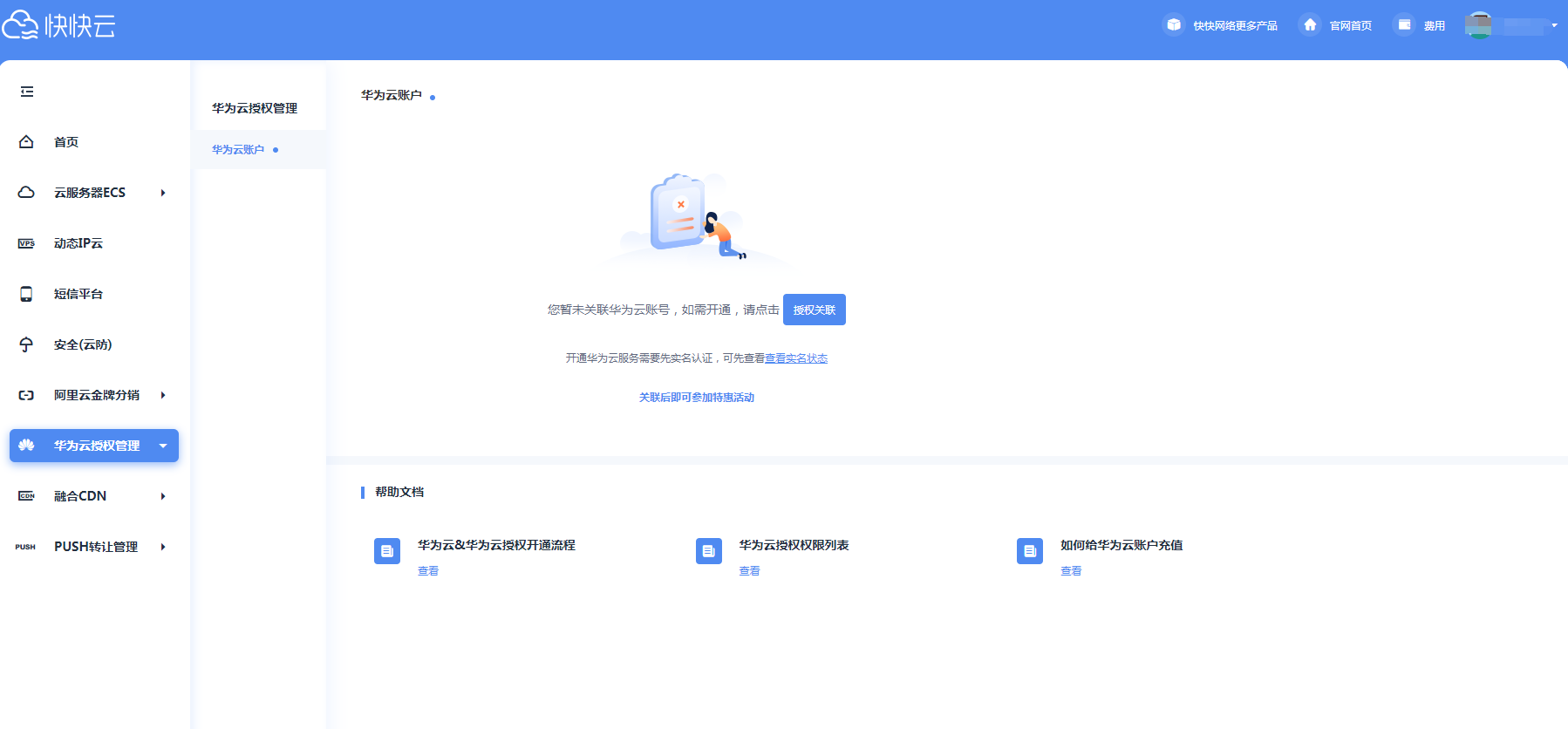Screen dimensions: 1568x729
Task: Click the 首页 home icon
Action: click(26, 142)
